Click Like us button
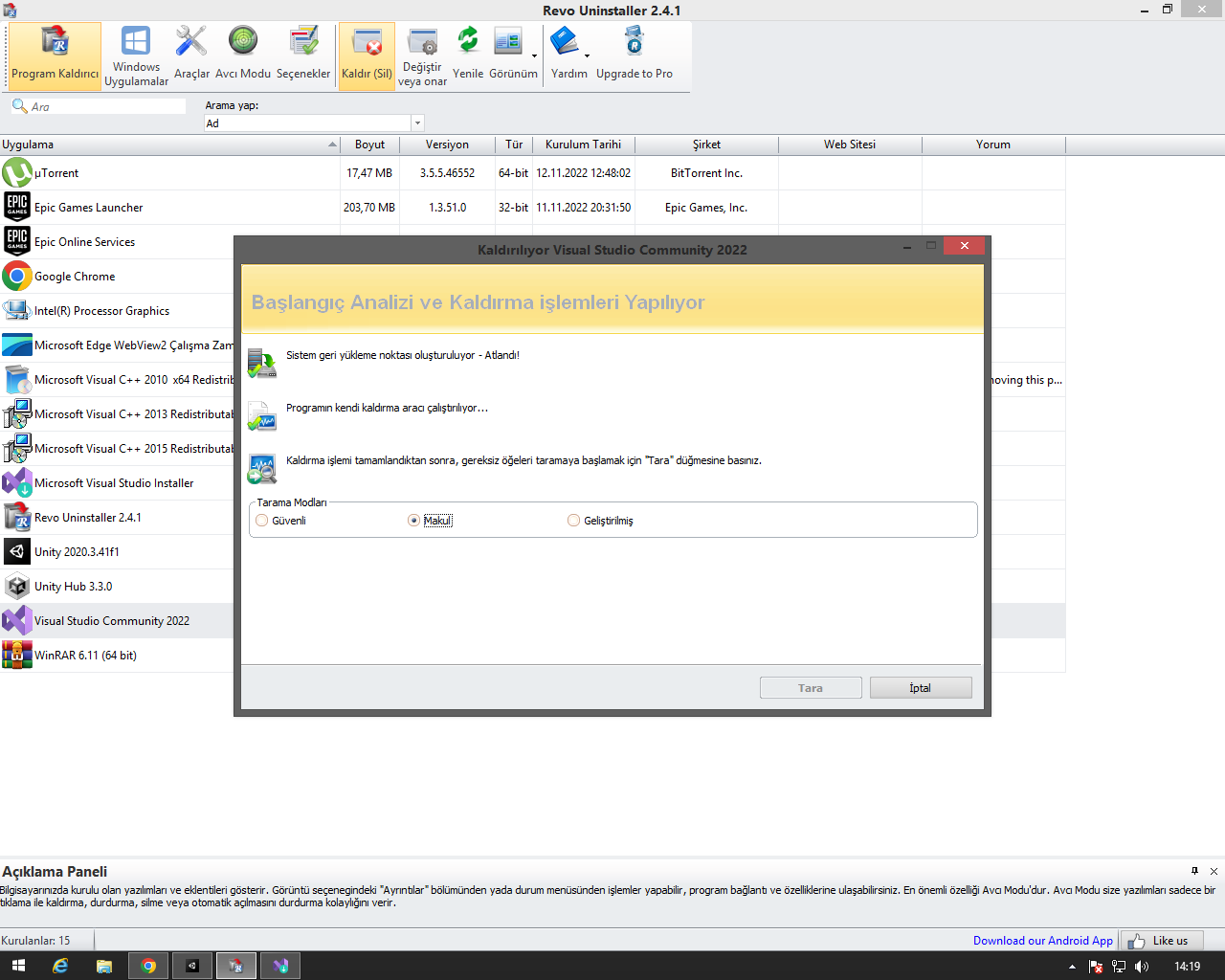Image resolution: width=1225 pixels, height=980 pixels. (1162, 941)
